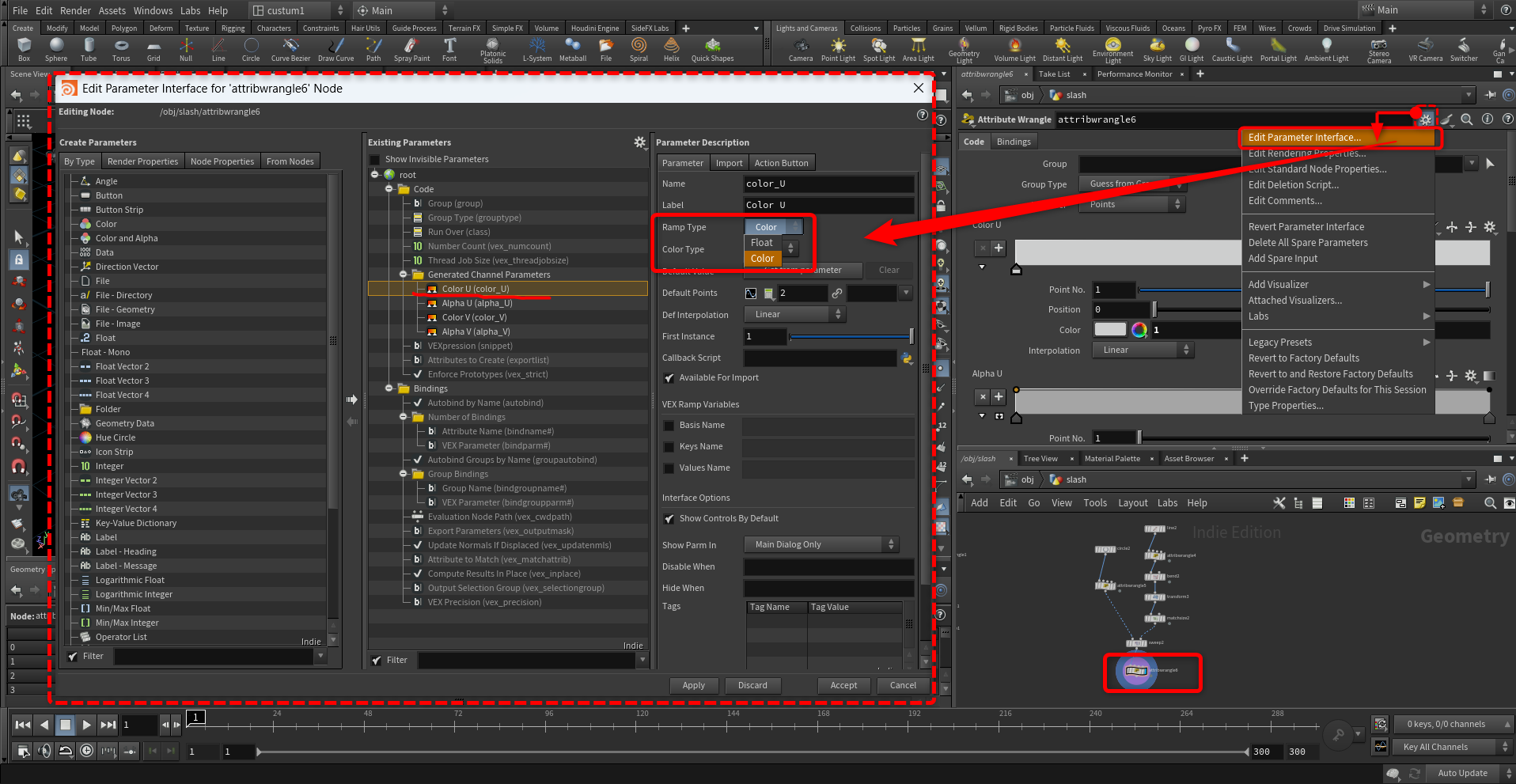
Task: Toggle the Existing Parameters Filter checkbox
Action: (377, 661)
